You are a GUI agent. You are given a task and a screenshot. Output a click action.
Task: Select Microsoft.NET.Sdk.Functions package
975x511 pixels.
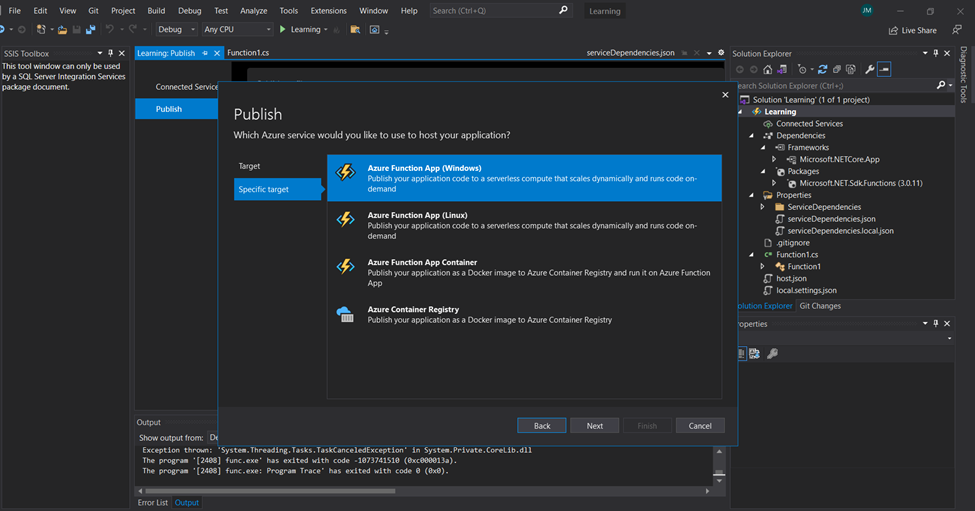pos(861,183)
